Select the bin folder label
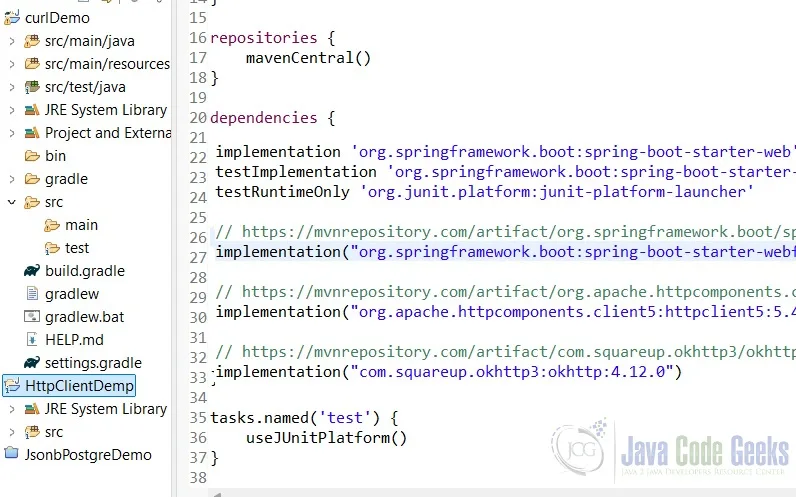The width and height of the screenshot is (796, 497). click(55, 156)
